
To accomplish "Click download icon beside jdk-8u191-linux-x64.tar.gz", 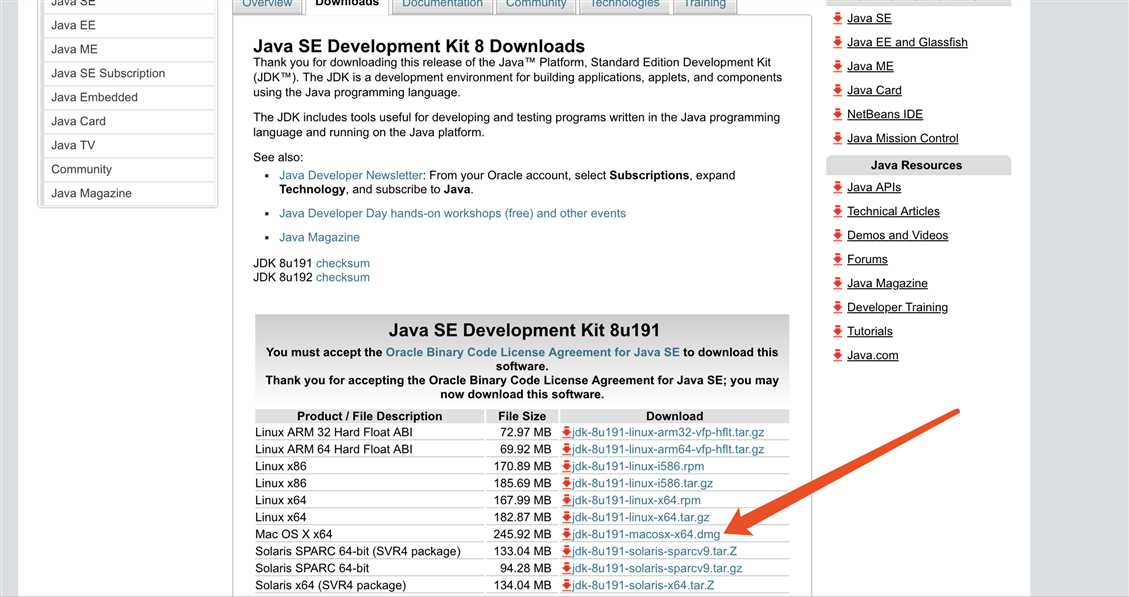I will (x=567, y=517).
